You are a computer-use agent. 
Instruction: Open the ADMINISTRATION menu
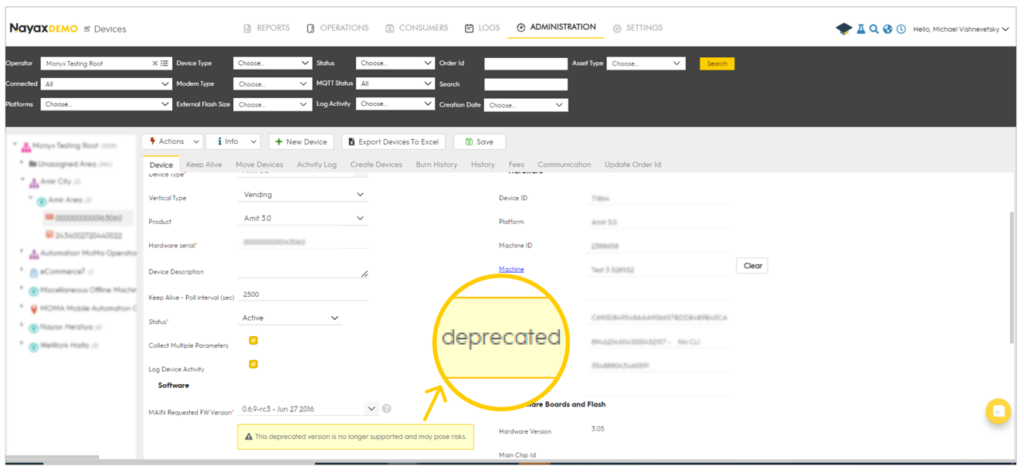(x=556, y=27)
